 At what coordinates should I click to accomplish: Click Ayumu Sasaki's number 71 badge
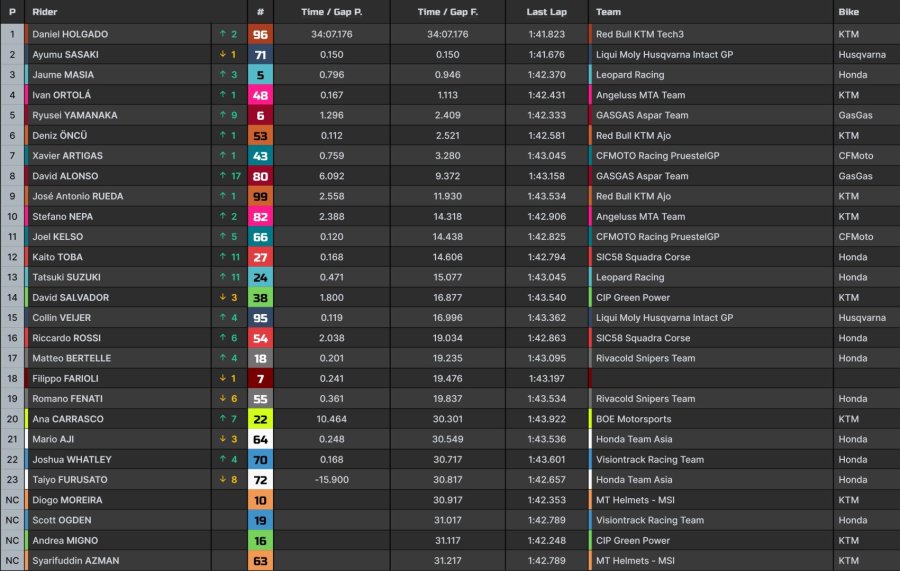pyautogui.click(x=260, y=55)
